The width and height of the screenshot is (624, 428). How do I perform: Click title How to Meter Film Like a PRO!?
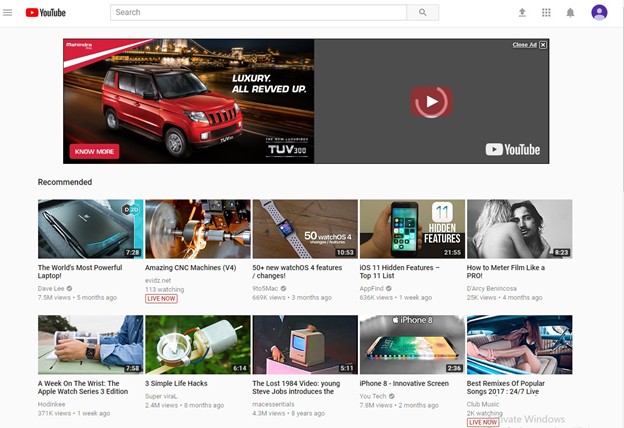506,272
